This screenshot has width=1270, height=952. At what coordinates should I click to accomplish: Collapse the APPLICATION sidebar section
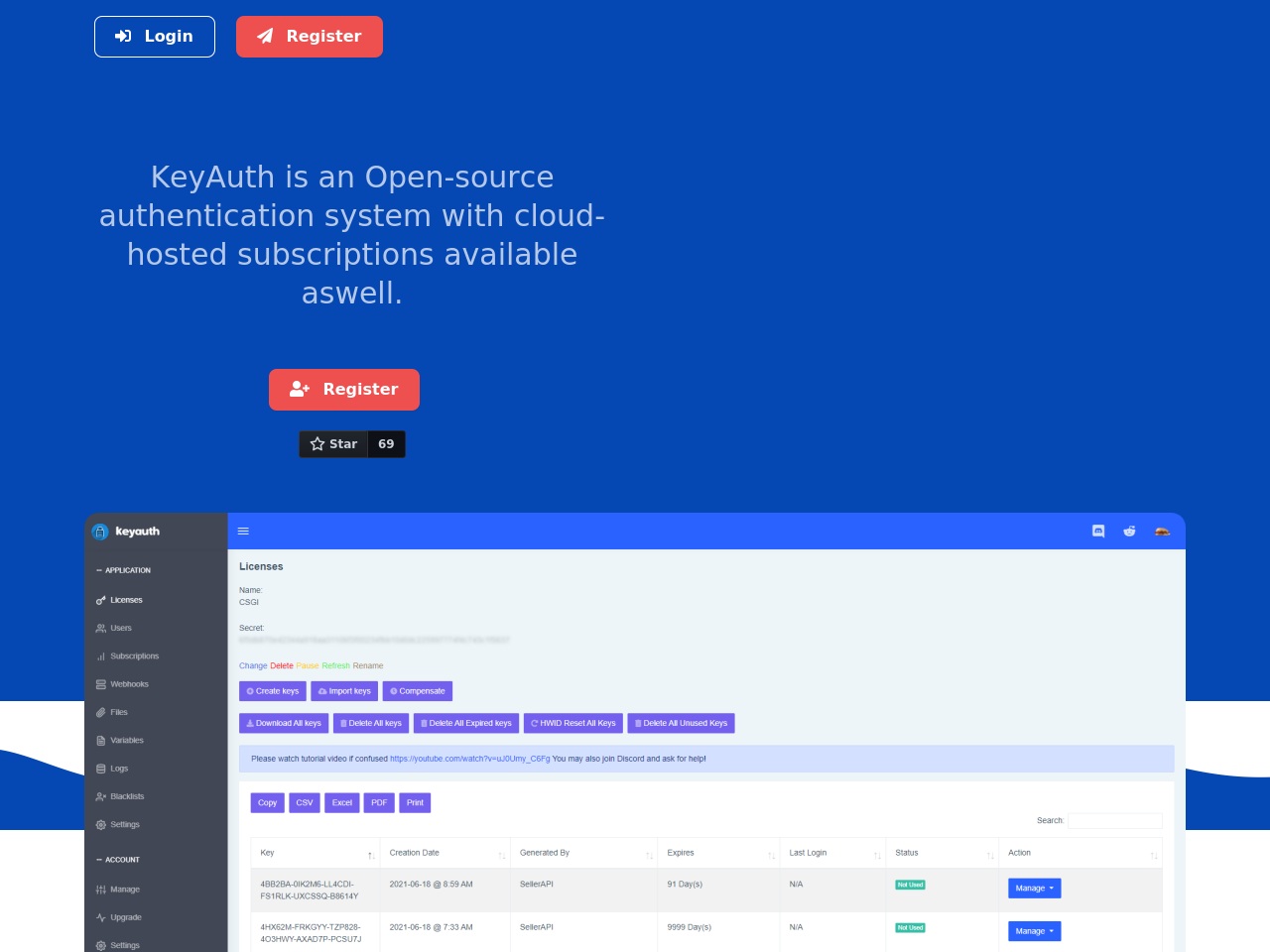123,570
